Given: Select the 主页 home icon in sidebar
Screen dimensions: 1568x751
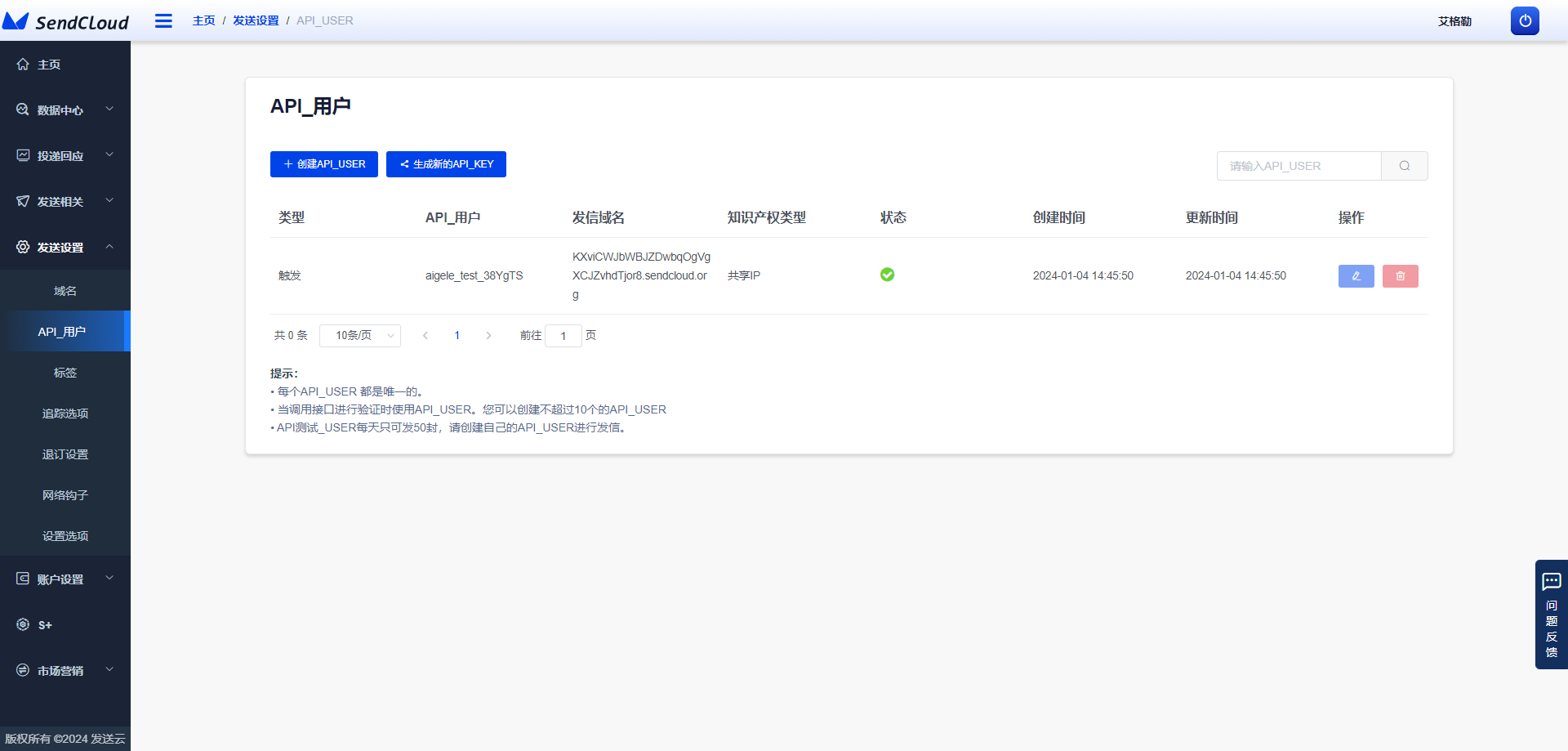Looking at the screenshot, I should pyautogui.click(x=22, y=64).
